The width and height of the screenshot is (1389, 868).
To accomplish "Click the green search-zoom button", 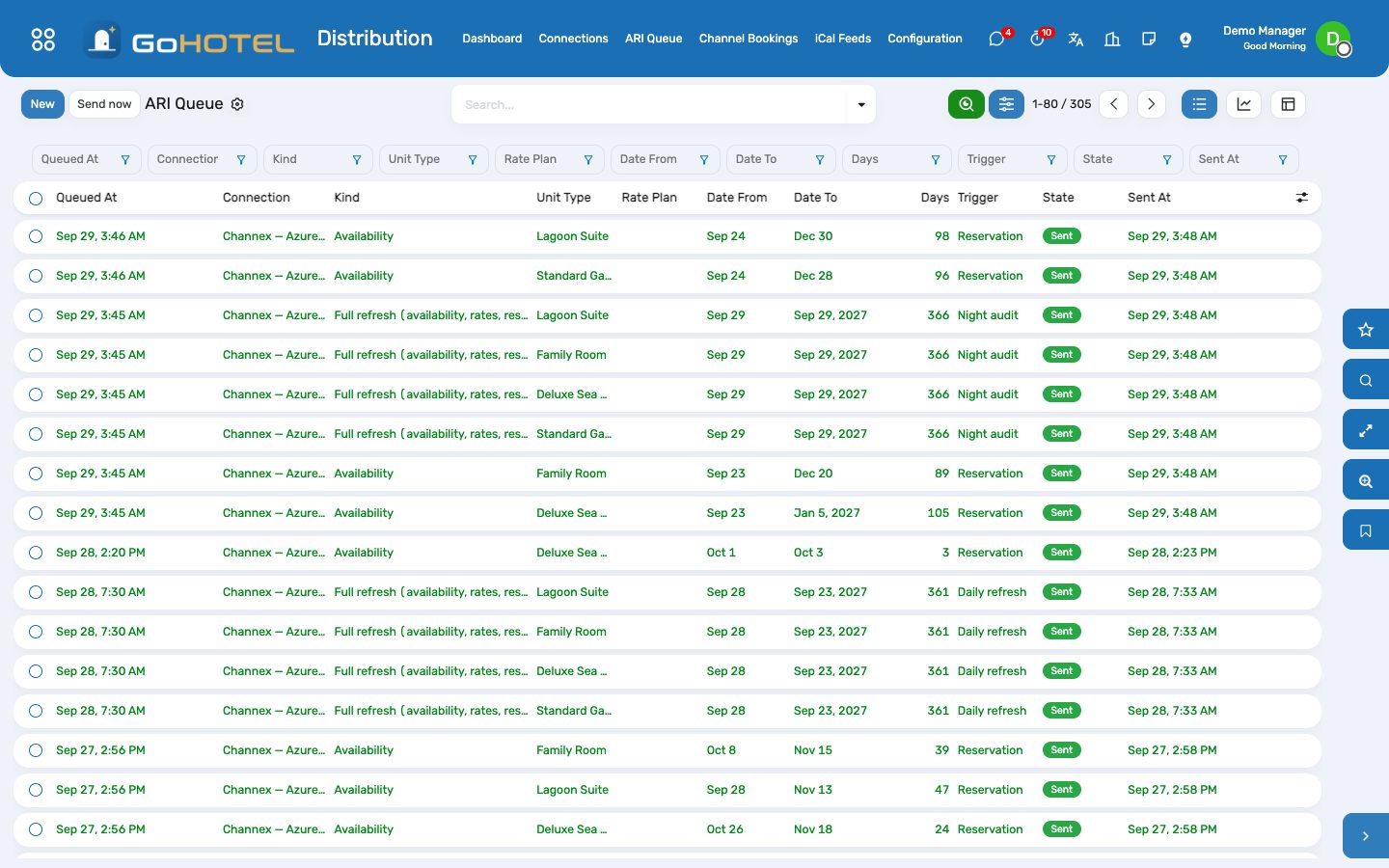I will click(x=967, y=104).
